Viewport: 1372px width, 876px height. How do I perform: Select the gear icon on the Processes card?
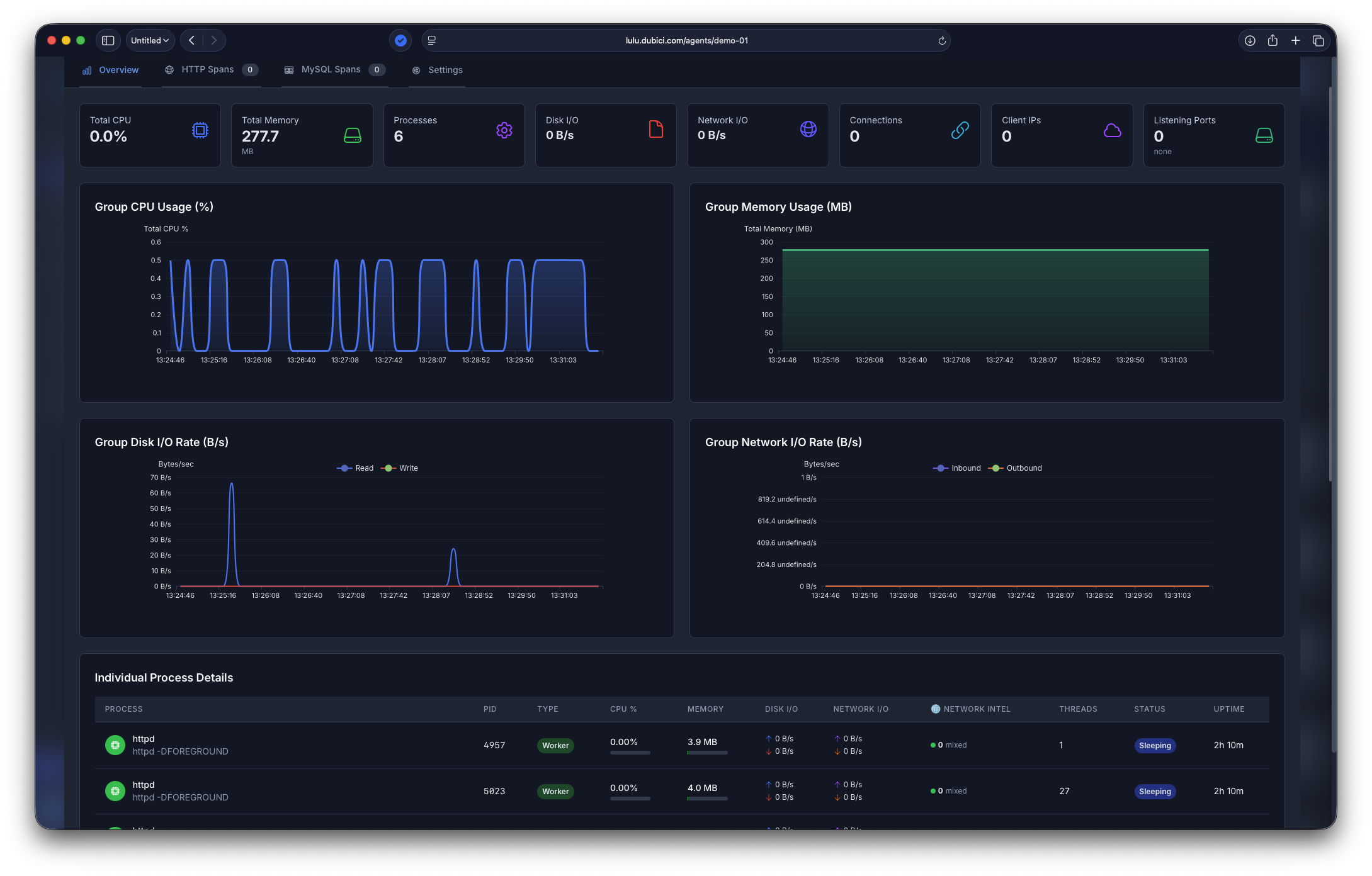[x=504, y=130]
